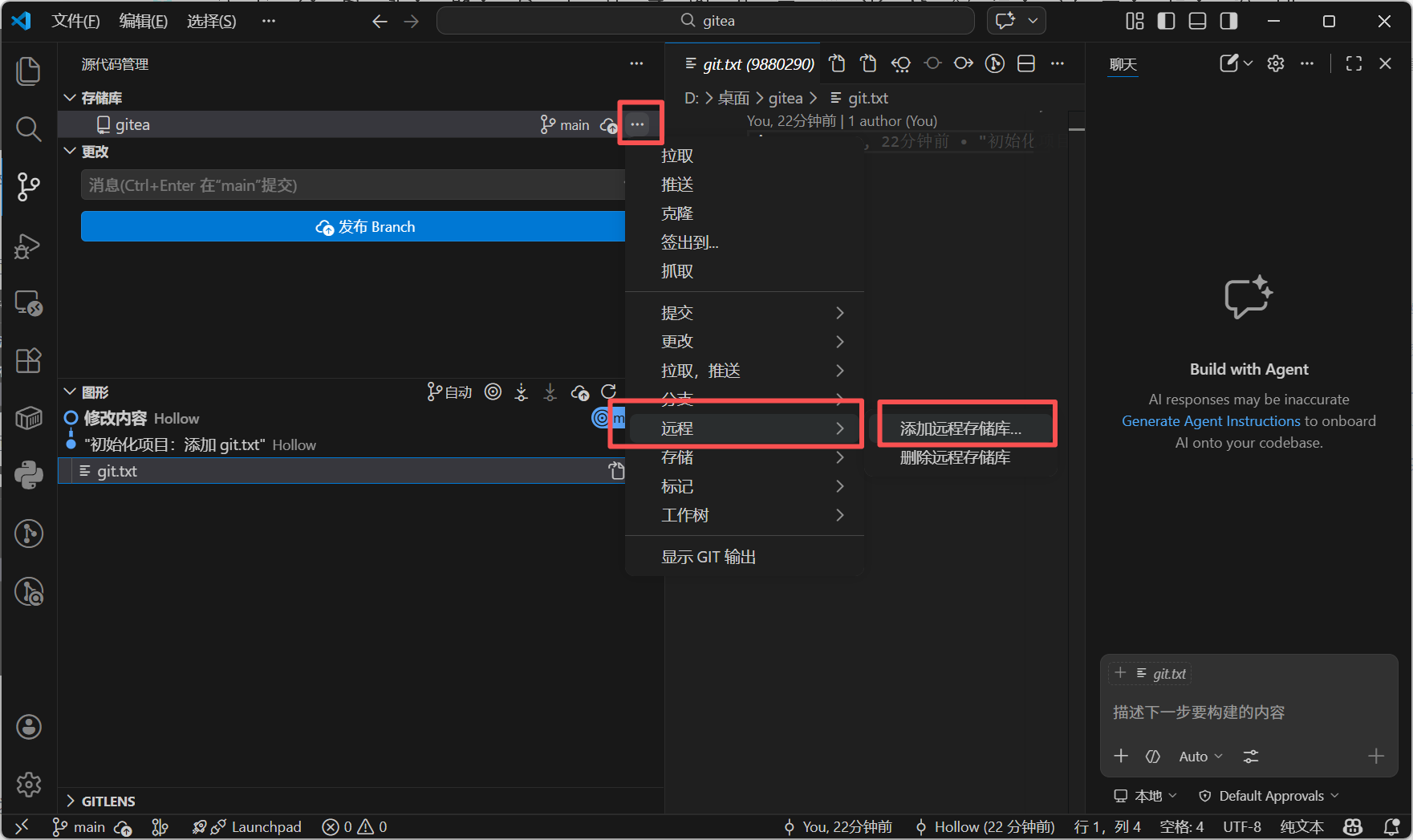Screen dimensions: 1413x840
Task: Click the refresh icon in Graph section
Action: click(x=609, y=392)
